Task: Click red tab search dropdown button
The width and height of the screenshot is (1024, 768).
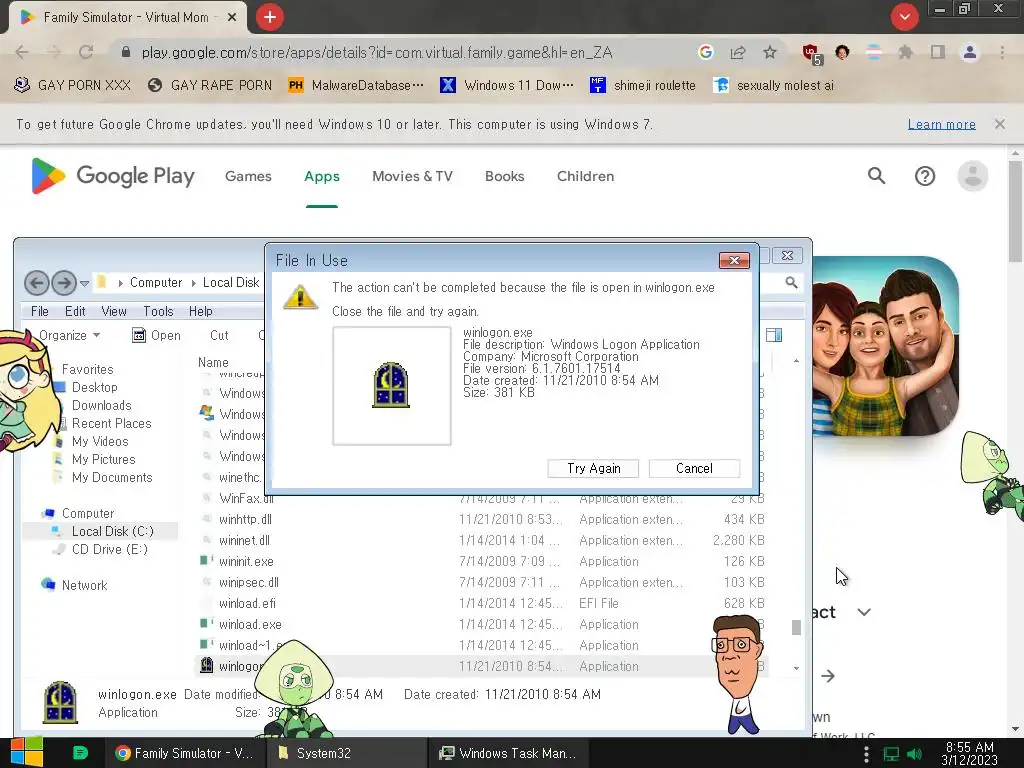Action: (x=904, y=17)
